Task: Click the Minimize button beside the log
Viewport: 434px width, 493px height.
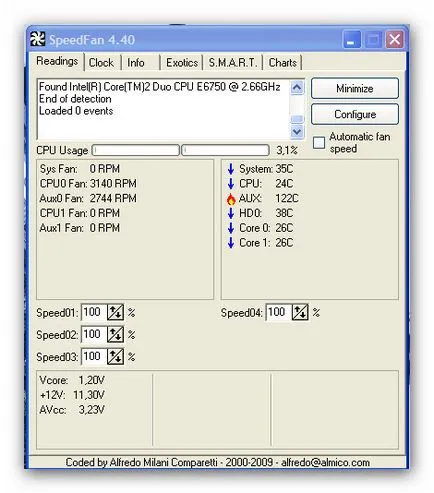Action: [x=355, y=88]
